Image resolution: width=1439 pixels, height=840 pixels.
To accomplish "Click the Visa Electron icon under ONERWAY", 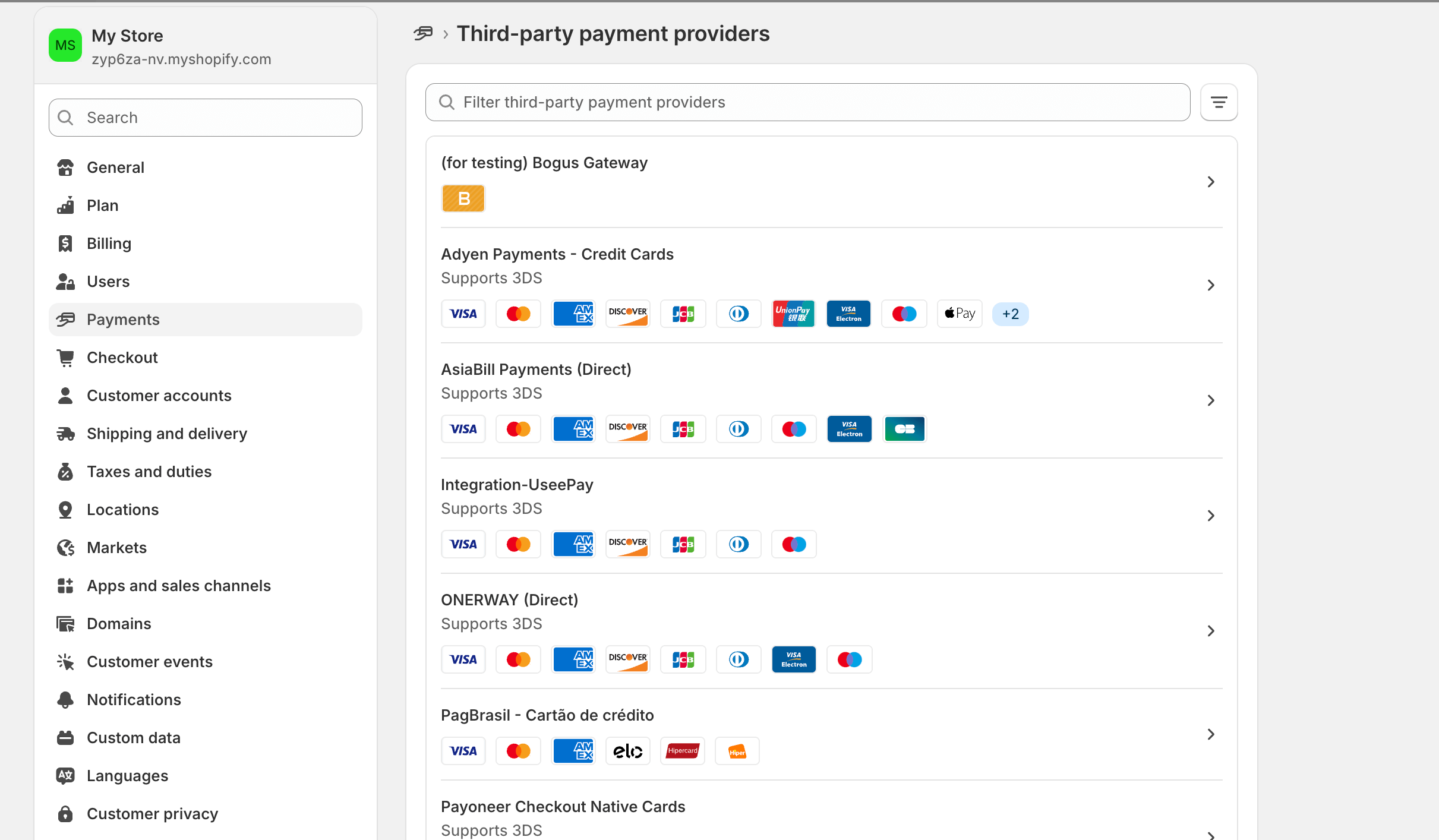I will pos(794,659).
